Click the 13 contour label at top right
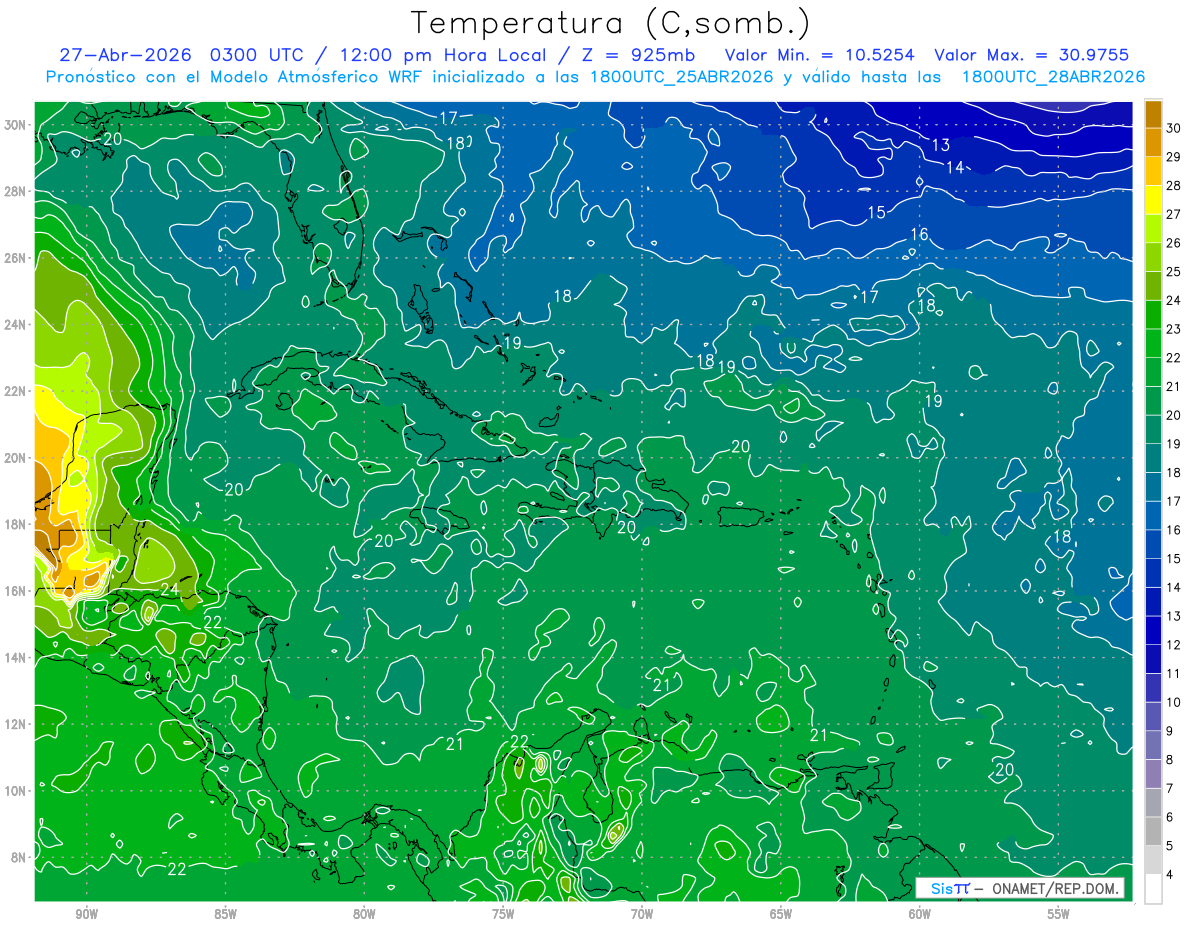 (x=941, y=146)
